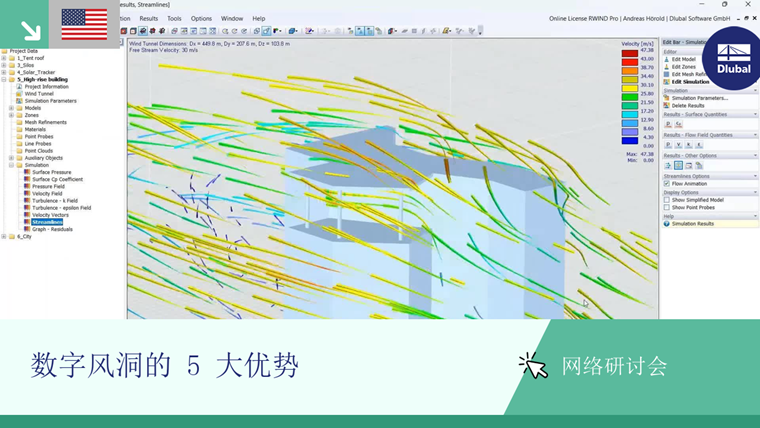Screen dimensions: 760x428
Task: Click the Surface Cp coefficient result icon
Action: coord(679,124)
